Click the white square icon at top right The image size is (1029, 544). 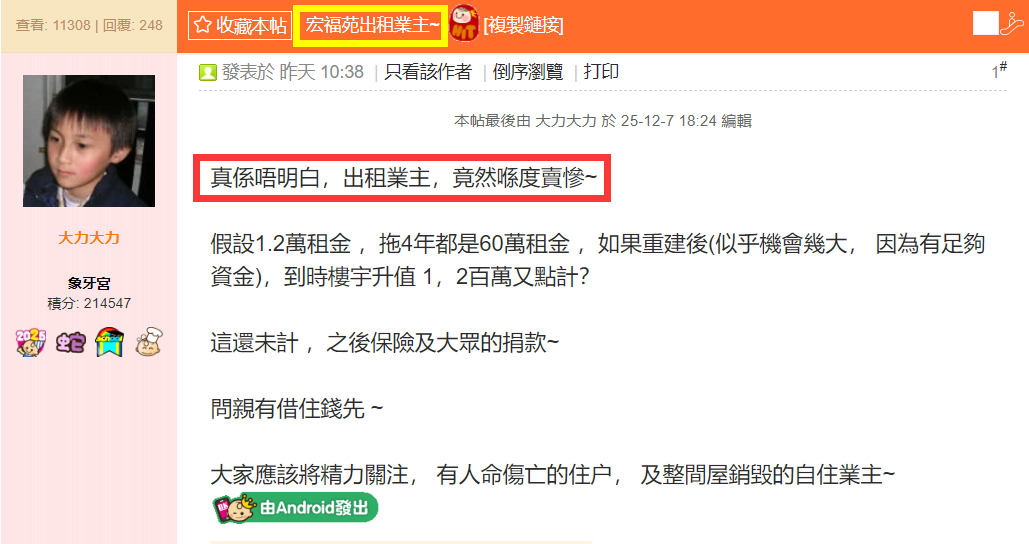tap(985, 23)
